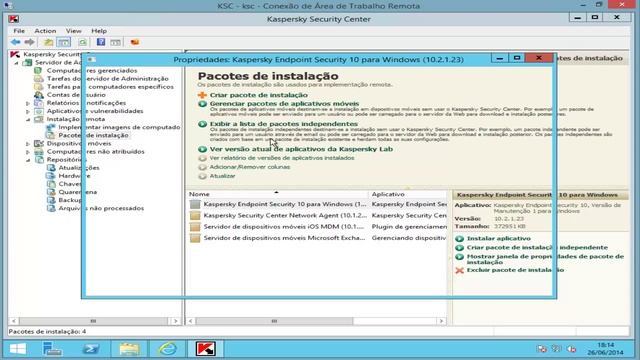Click the orange Kaspersky toolbar icon
This screenshot has height=360, width=640.
(135, 42)
